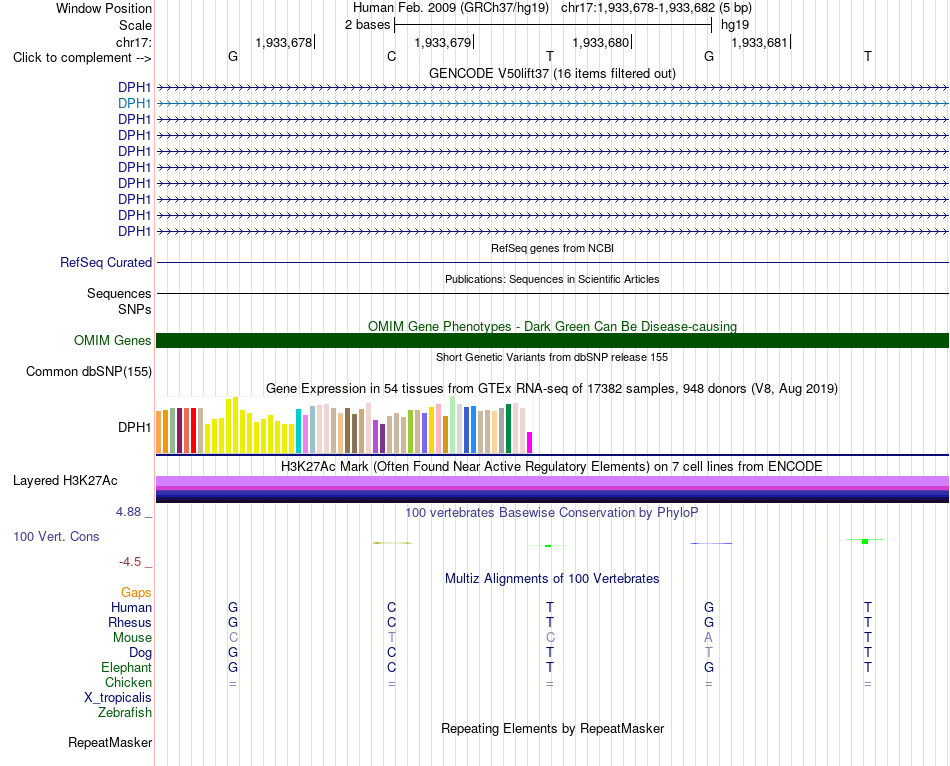Click the -4.5 PhyloP lower limit value
950x766 pixels.
coord(130,562)
